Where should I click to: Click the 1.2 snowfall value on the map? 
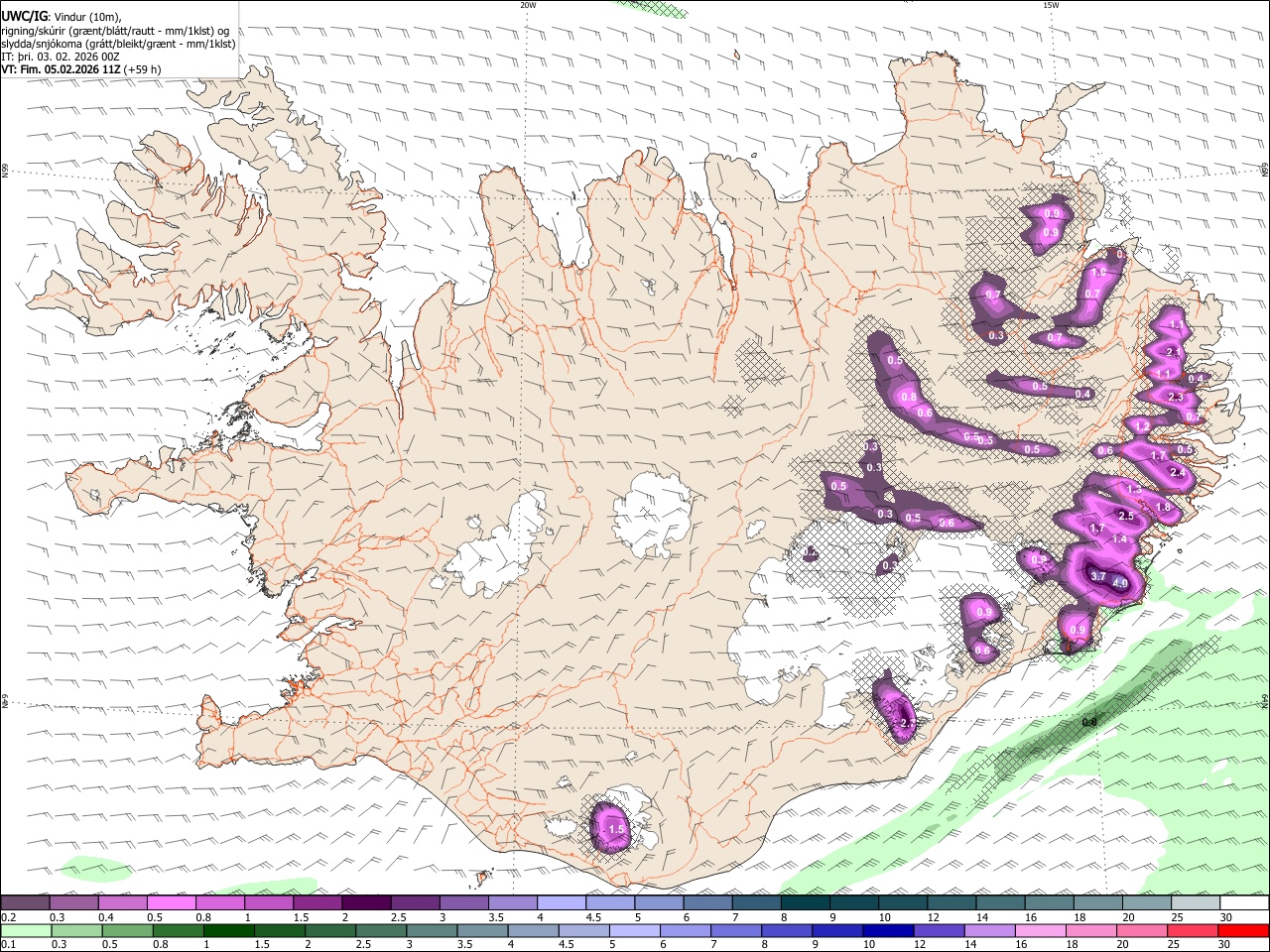[1142, 426]
